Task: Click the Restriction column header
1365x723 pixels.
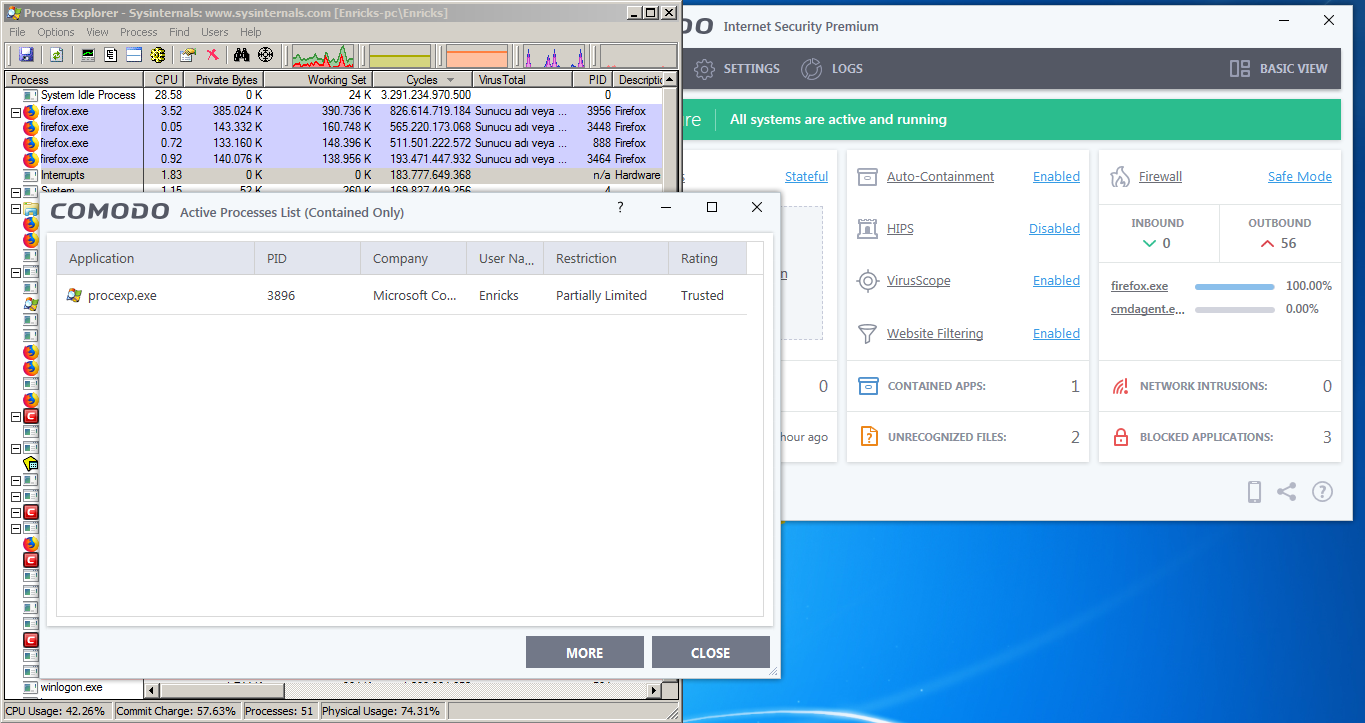Action: (606, 258)
